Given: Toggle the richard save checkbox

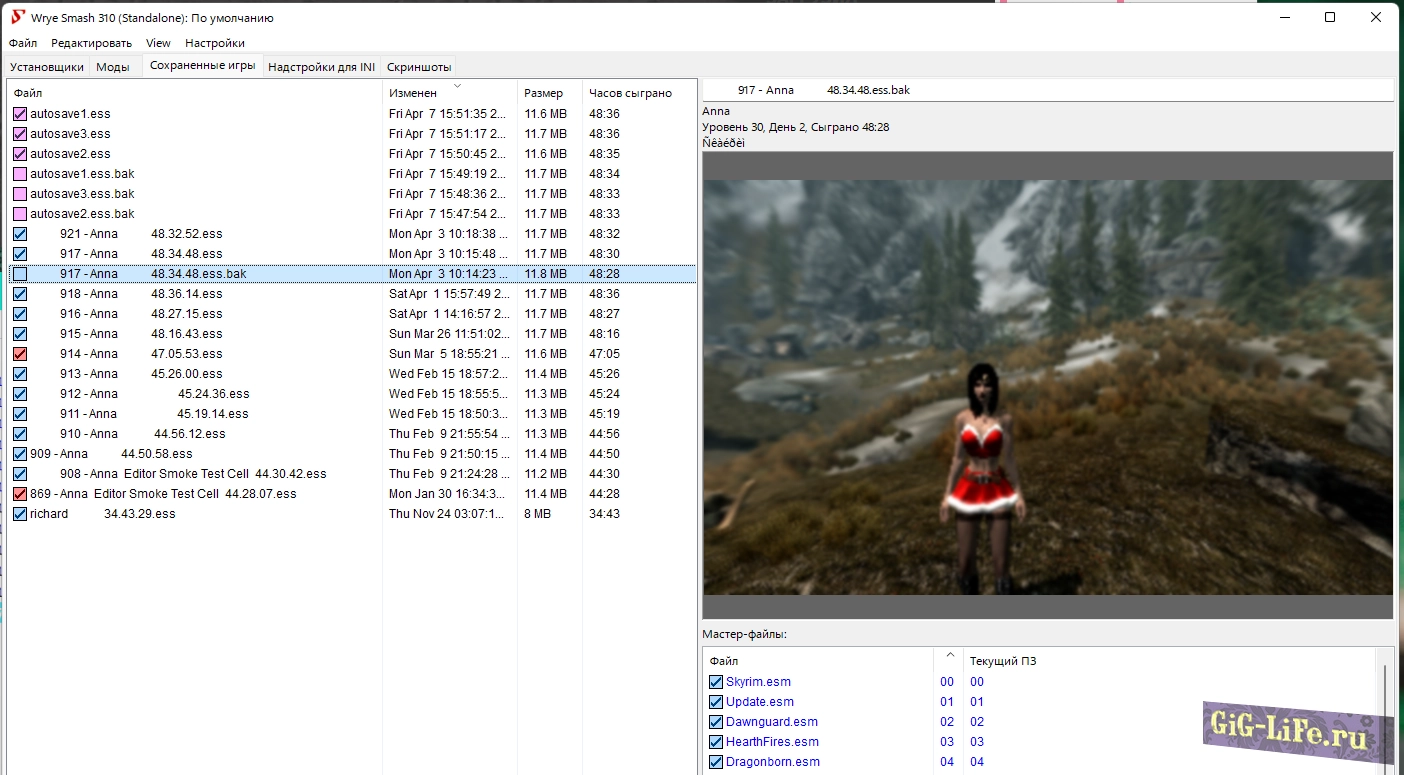Looking at the screenshot, I should click(x=20, y=514).
